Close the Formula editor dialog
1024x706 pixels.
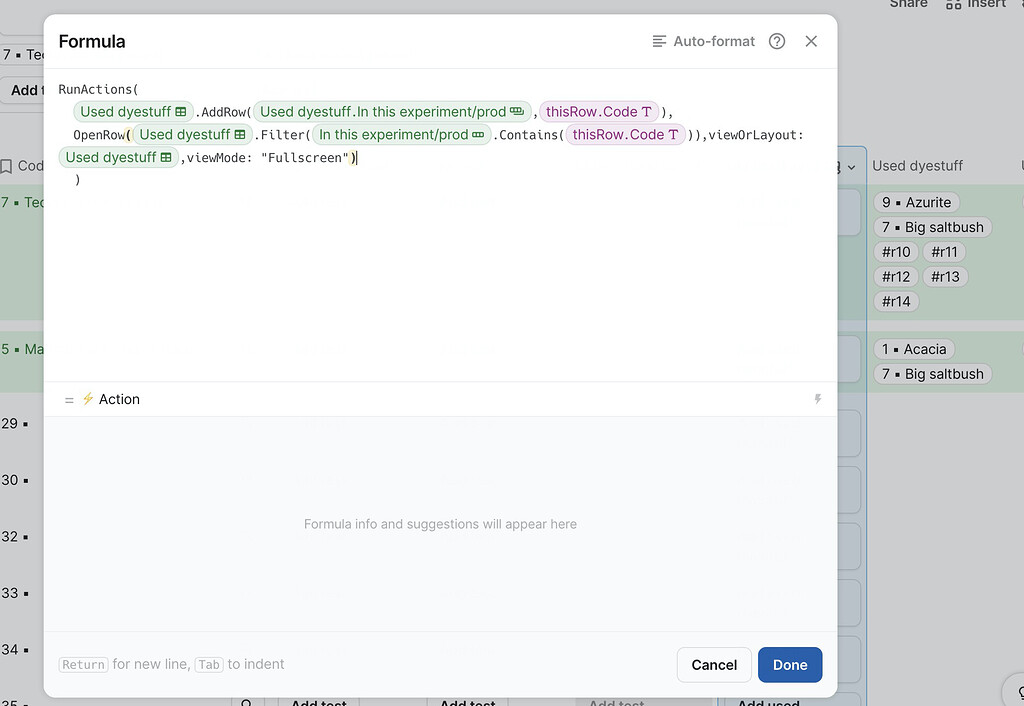[x=811, y=41]
